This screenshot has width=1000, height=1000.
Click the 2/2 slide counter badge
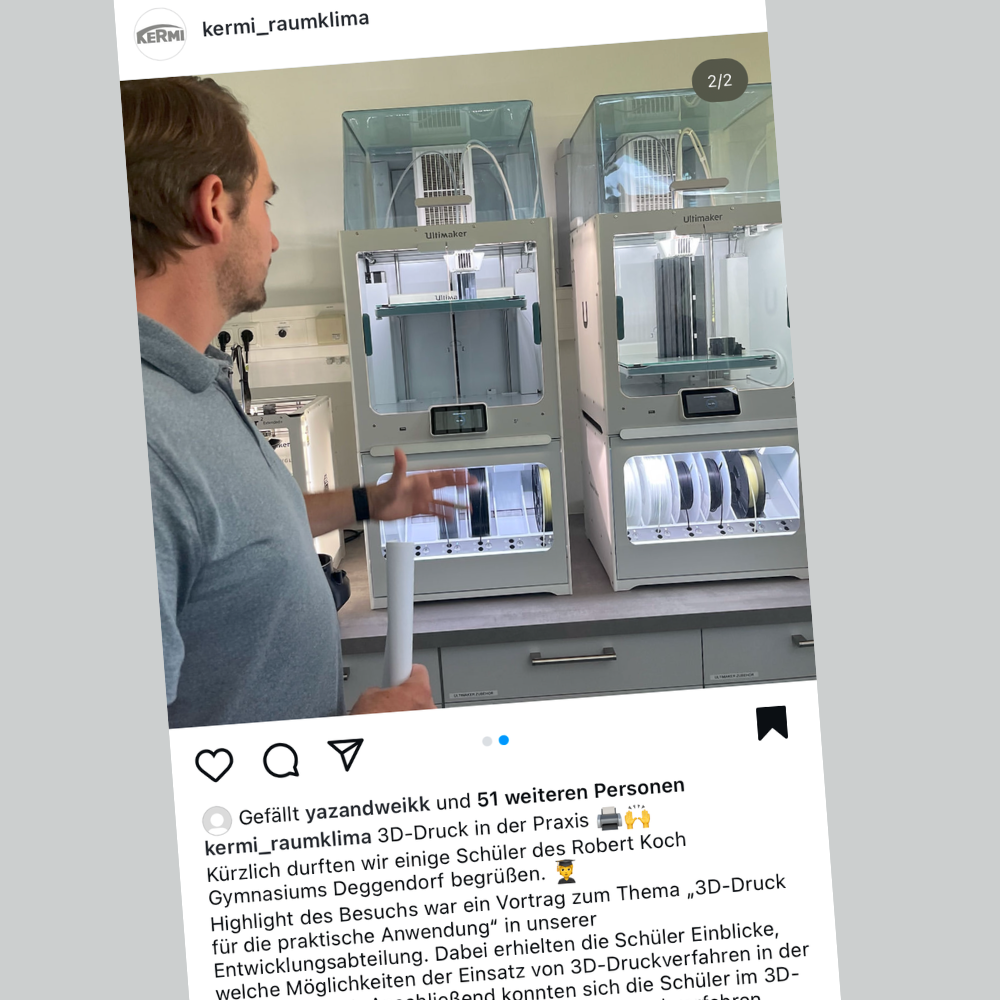[x=719, y=80]
